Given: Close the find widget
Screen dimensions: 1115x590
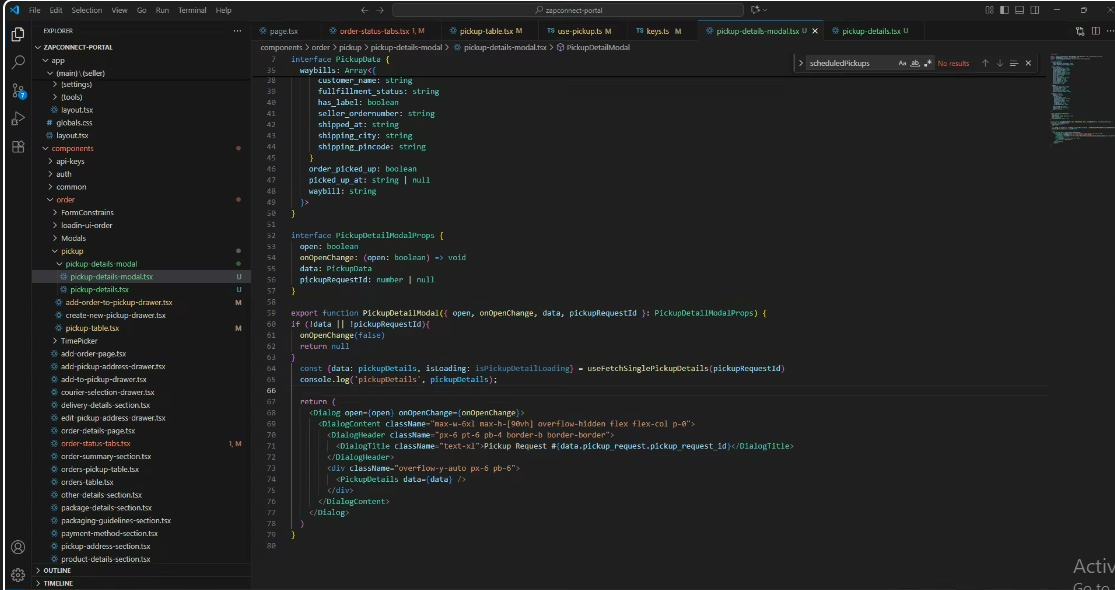Looking at the screenshot, I should pos(1029,63).
